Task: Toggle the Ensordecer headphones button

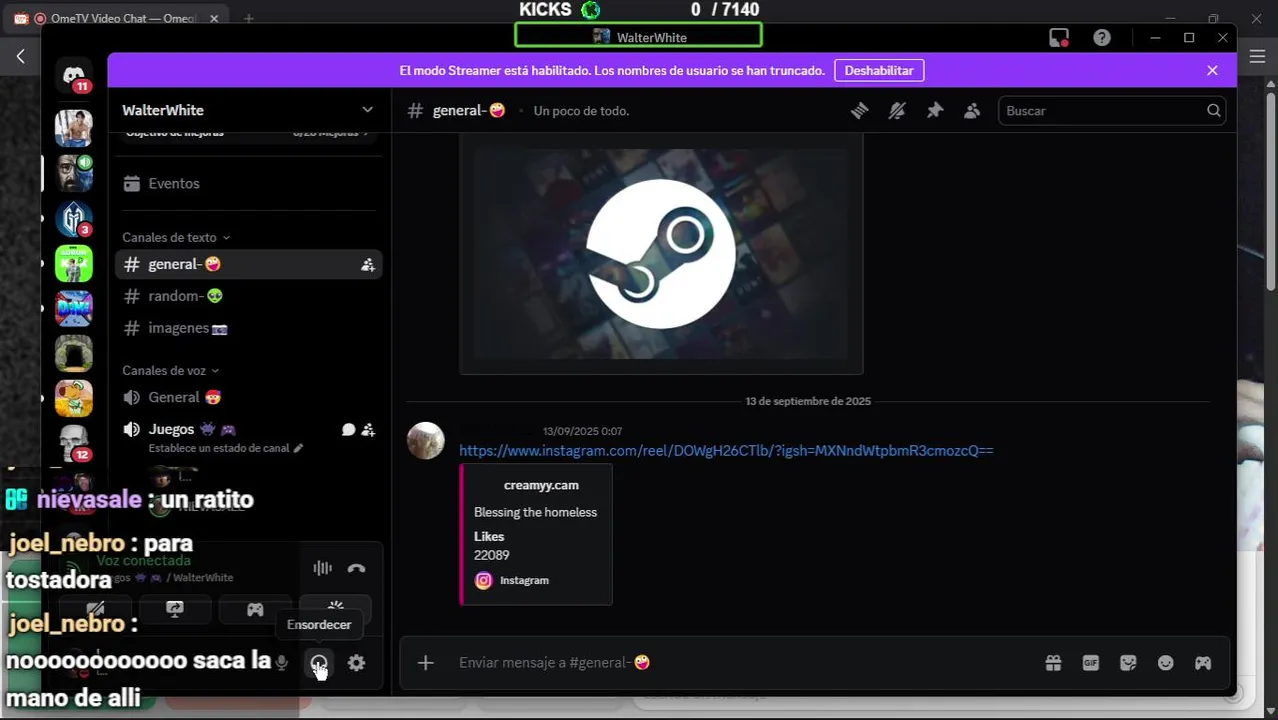Action: tap(319, 663)
